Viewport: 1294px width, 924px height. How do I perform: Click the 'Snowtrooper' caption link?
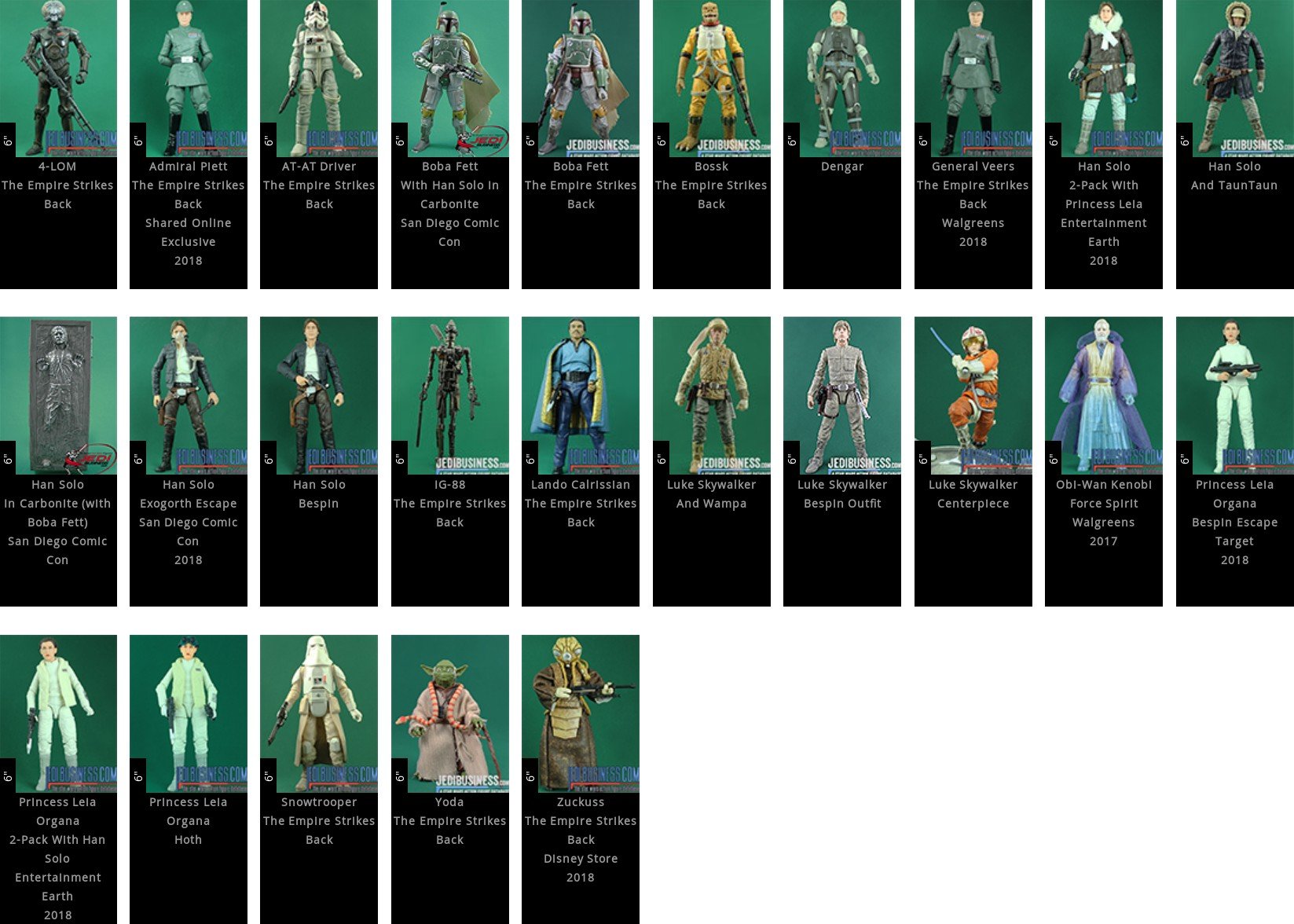(x=319, y=802)
